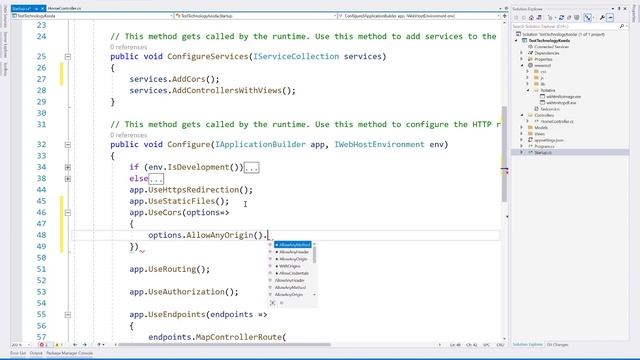The image size is (640, 360).
Task: Expand the Properties node in Solution Explorer
Action: [522, 59]
